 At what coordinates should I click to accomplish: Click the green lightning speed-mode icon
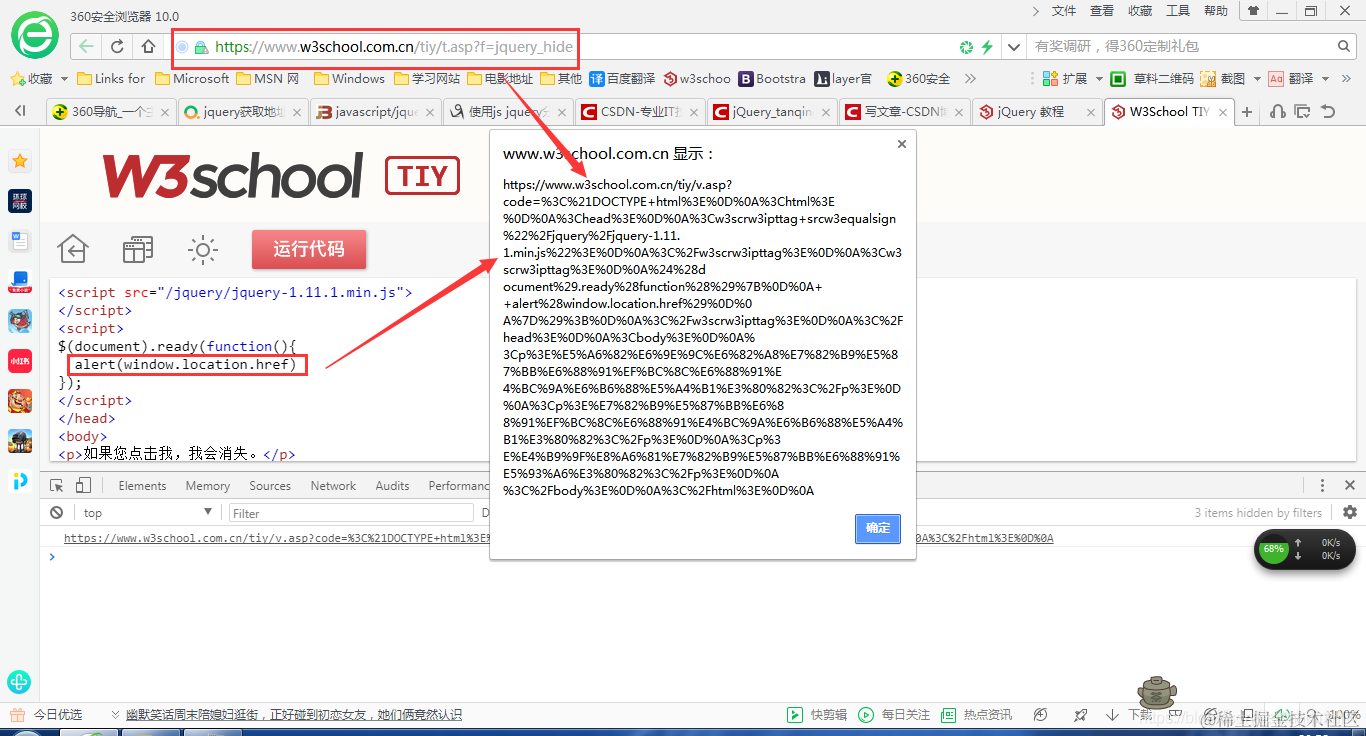pos(987,47)
